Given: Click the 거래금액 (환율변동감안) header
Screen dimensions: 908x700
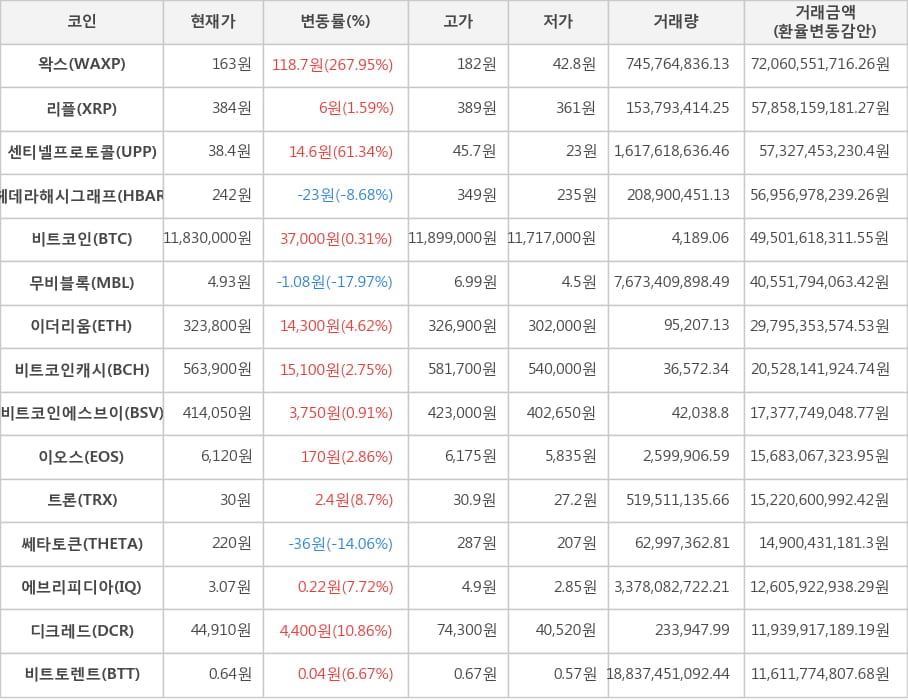Looking at the screenshot, I should pos(825,21).
